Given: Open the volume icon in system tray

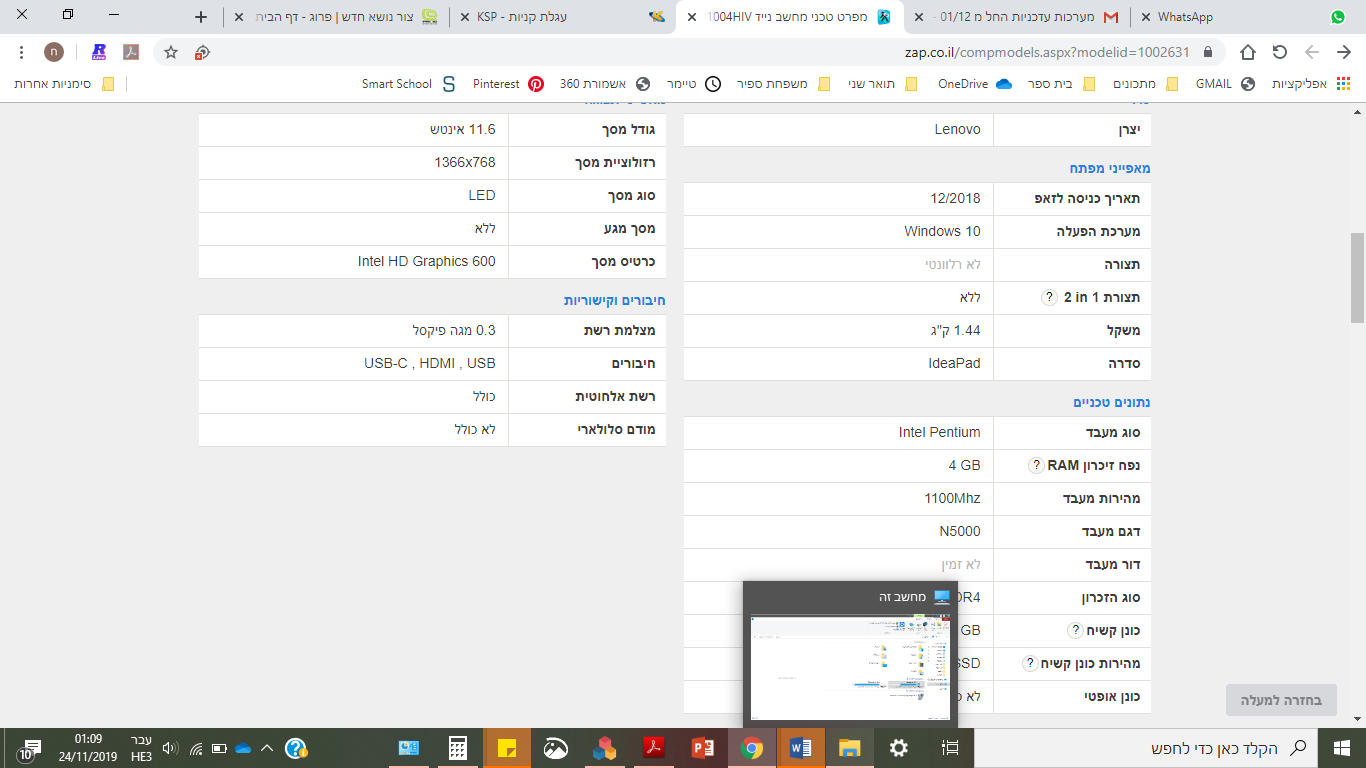Looking at the screenshot, I should click(x=170, y=748).
